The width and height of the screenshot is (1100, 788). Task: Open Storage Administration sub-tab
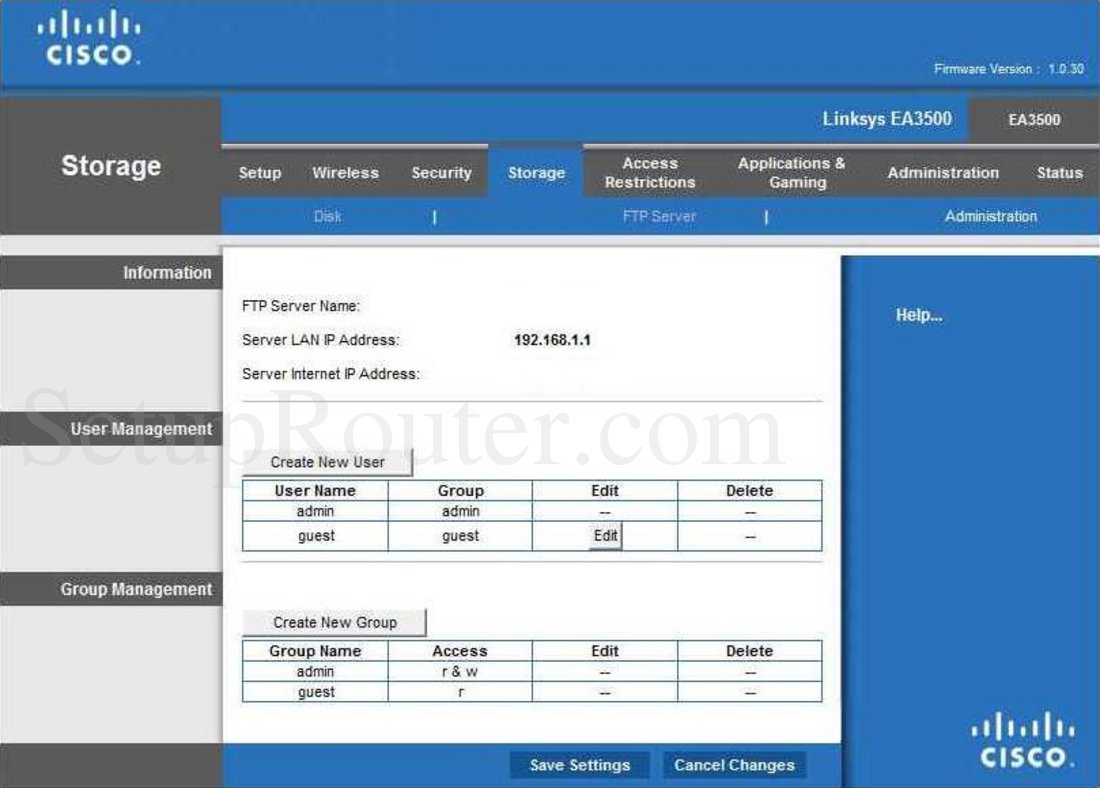(990, 216)
